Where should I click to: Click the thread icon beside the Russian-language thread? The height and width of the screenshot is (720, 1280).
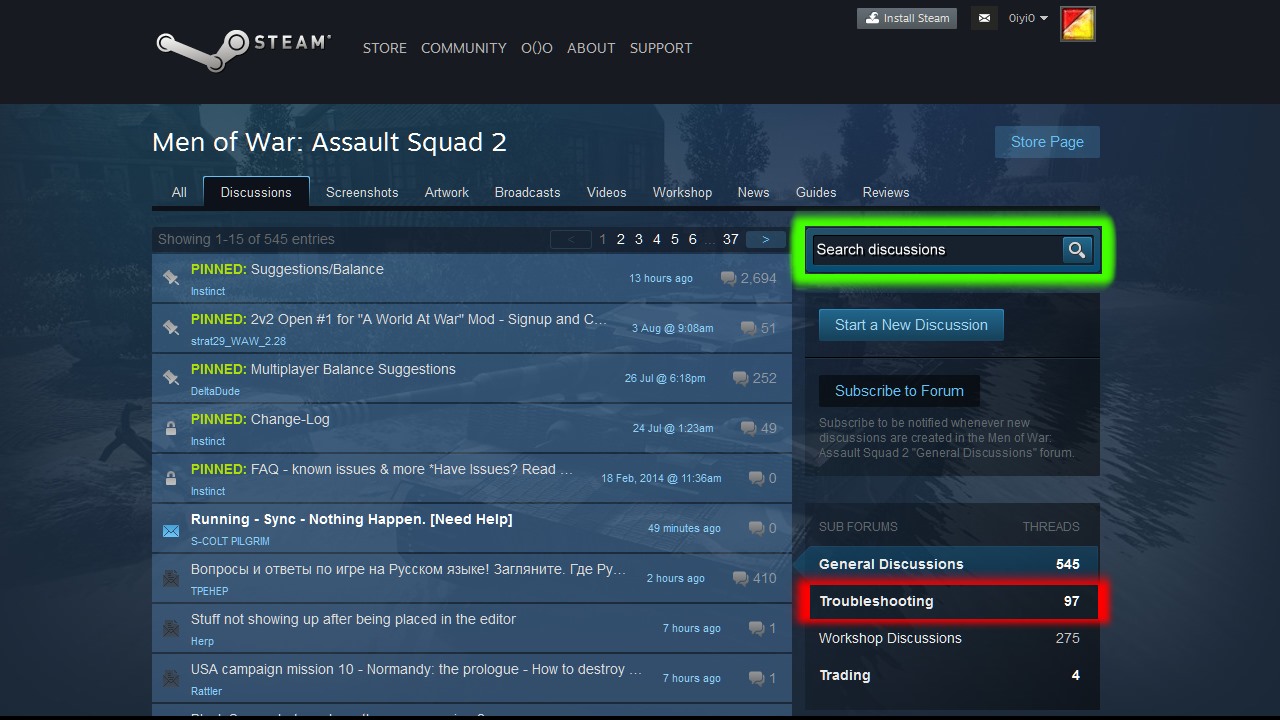(171, 578)
